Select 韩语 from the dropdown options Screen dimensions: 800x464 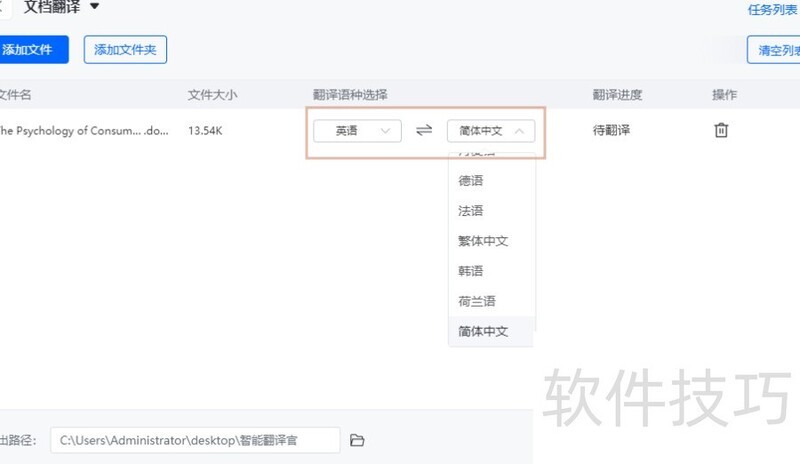(x=471, y=271)
